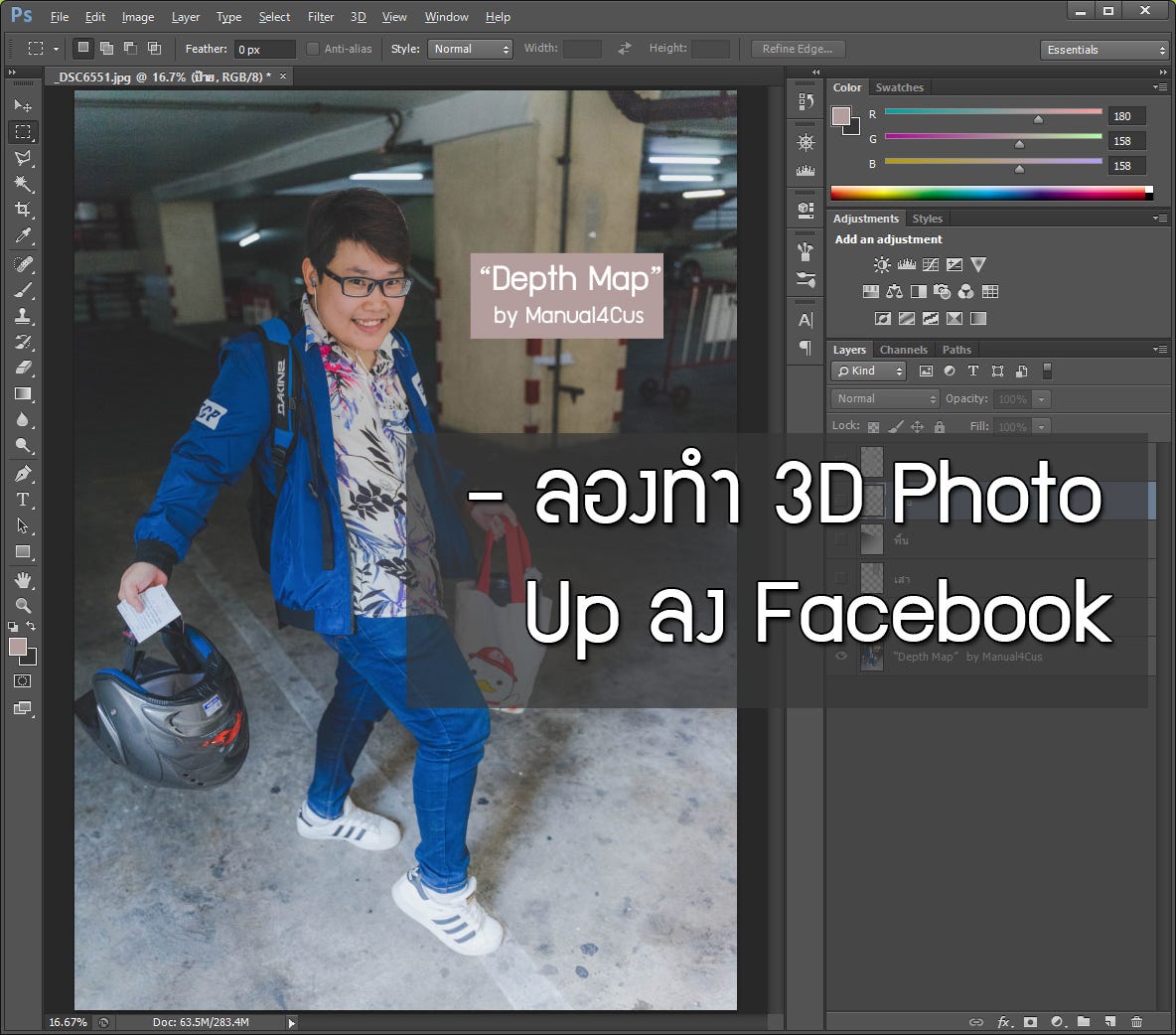Open the Filter menu
Screen dimensions: 1176x1035
point(320,17)
